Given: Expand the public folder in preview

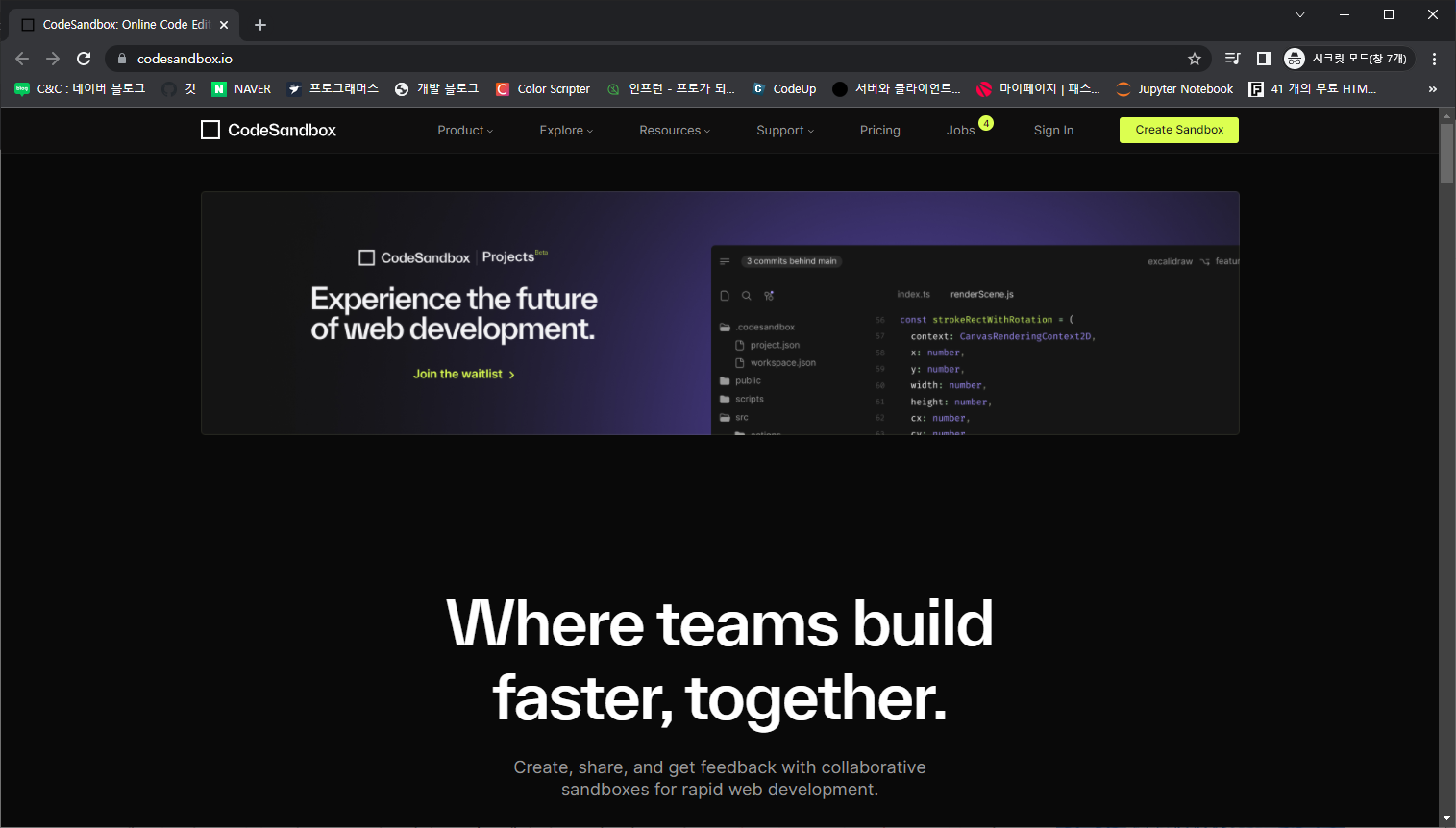Looking at the screenshot, I should coord(740,381).
